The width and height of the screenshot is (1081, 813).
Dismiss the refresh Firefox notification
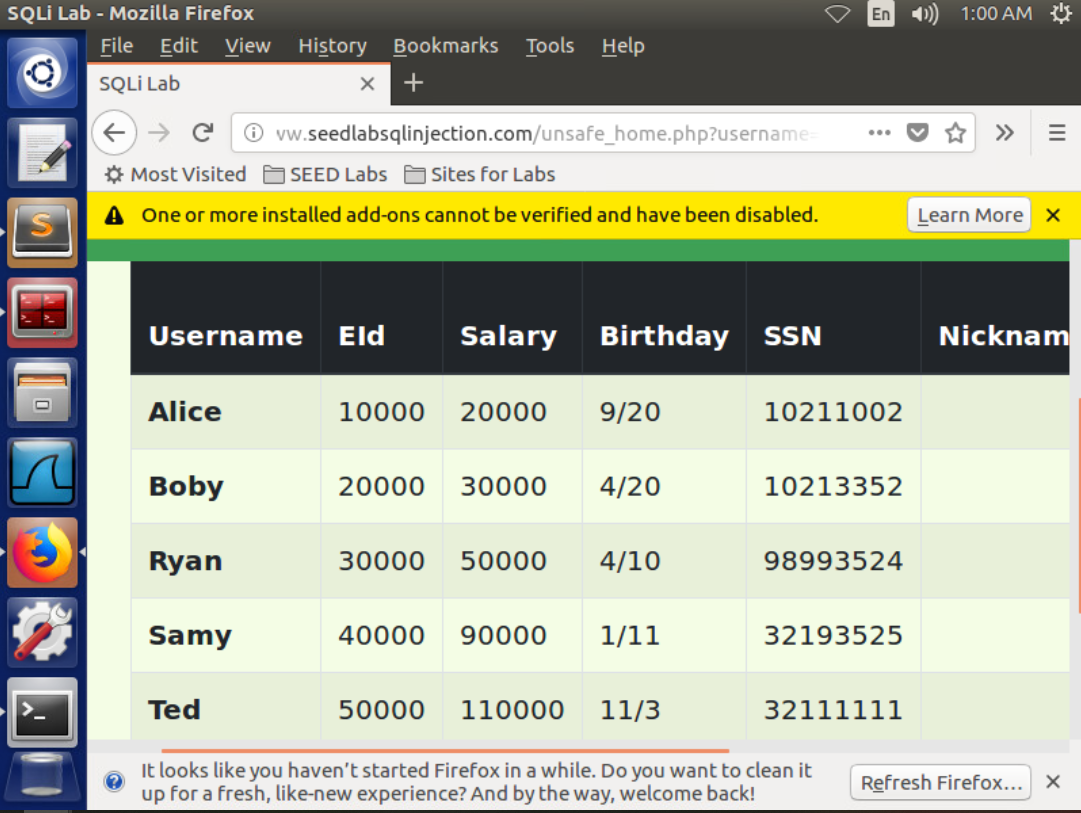1053,781
